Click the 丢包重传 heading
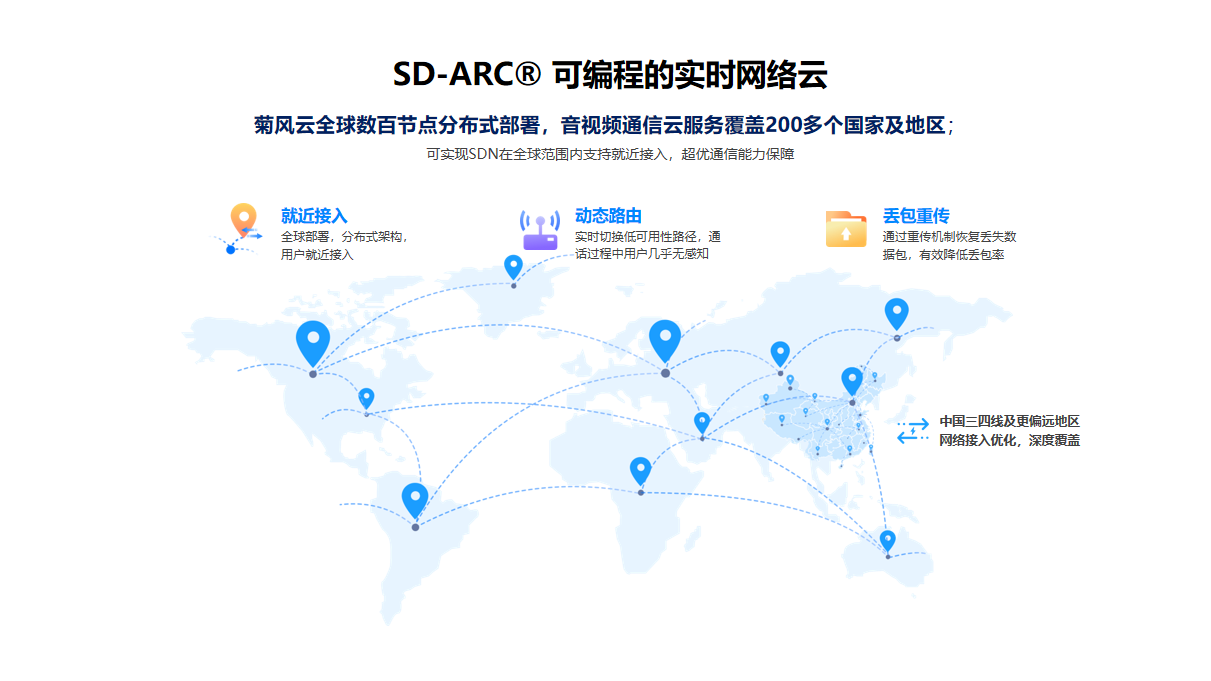The width and height of the screenshot is (1211, 681). click(x=916, y=215)
